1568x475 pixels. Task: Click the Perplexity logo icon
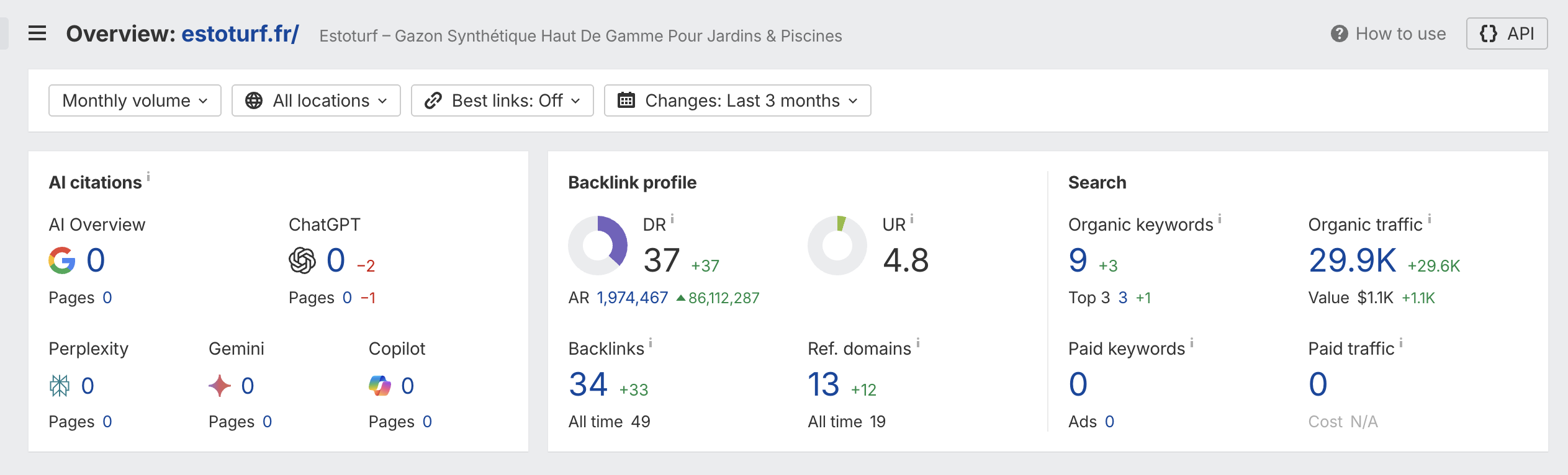pyautogui.click(x=60, y=386)
